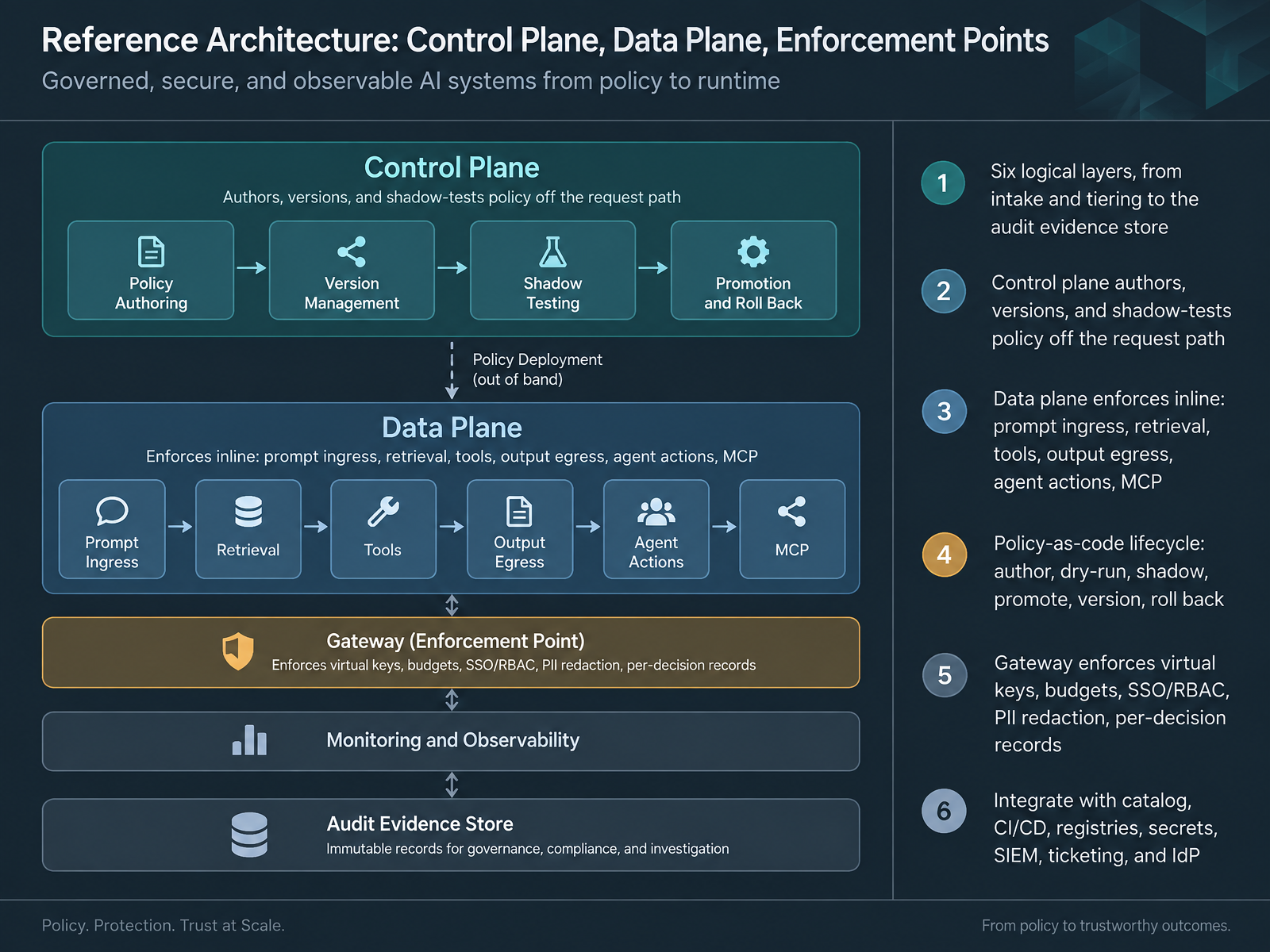Screen dimensions: 1270x952
Task: Click the Prompt Ingress speech bubble icon
Action: (x=112, y=512)
